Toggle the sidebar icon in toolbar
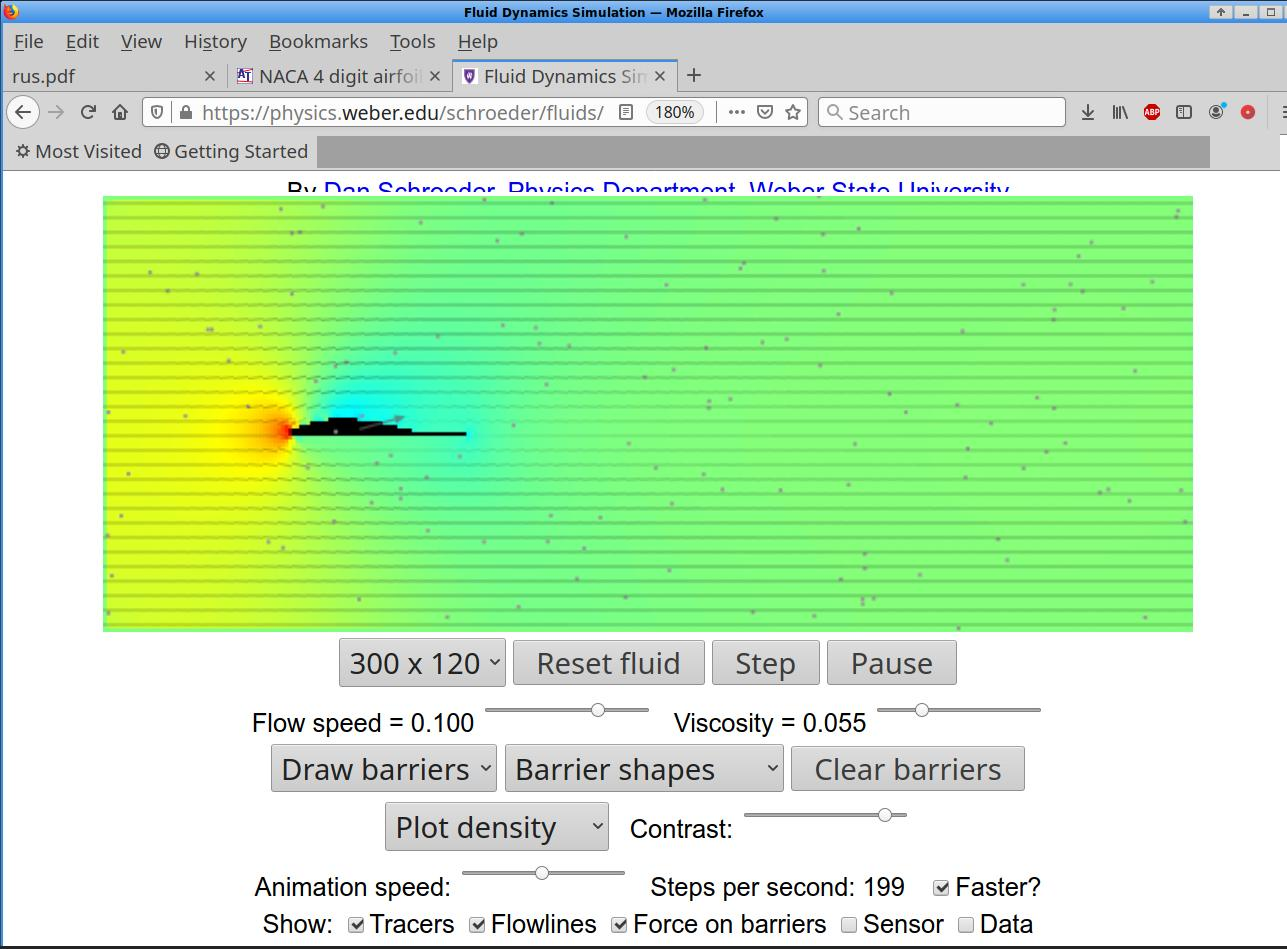This screenshot has width=1287, height=949. [1184, 112]
